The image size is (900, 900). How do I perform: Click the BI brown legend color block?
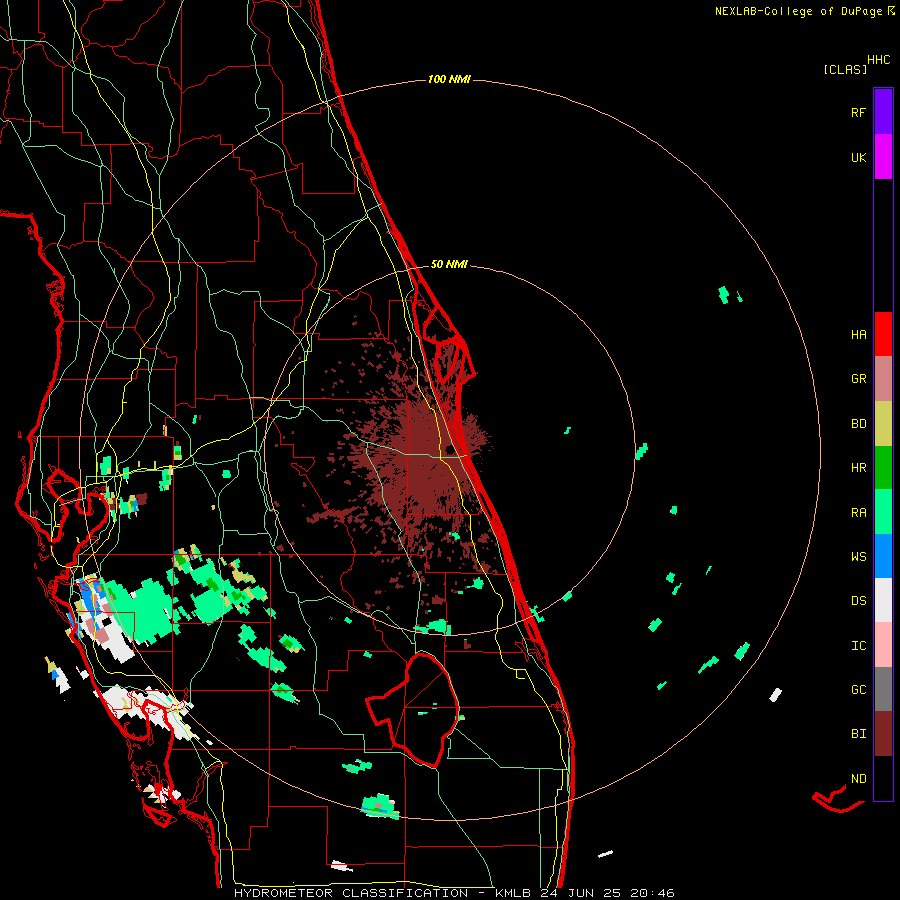883,734
